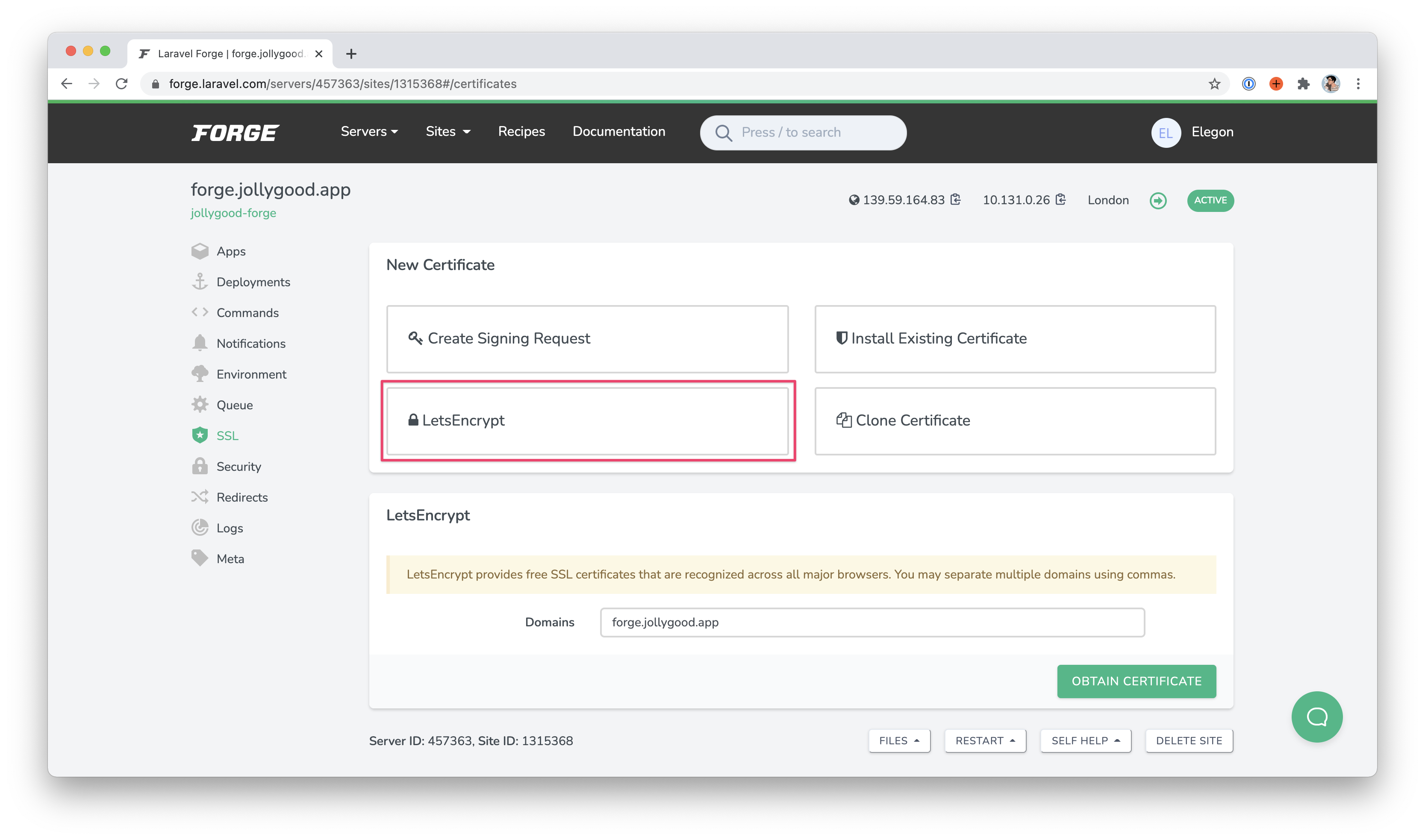Click the Commands code icon
1425x840 pixels.
pyautogui.click(x=200, y=312)
